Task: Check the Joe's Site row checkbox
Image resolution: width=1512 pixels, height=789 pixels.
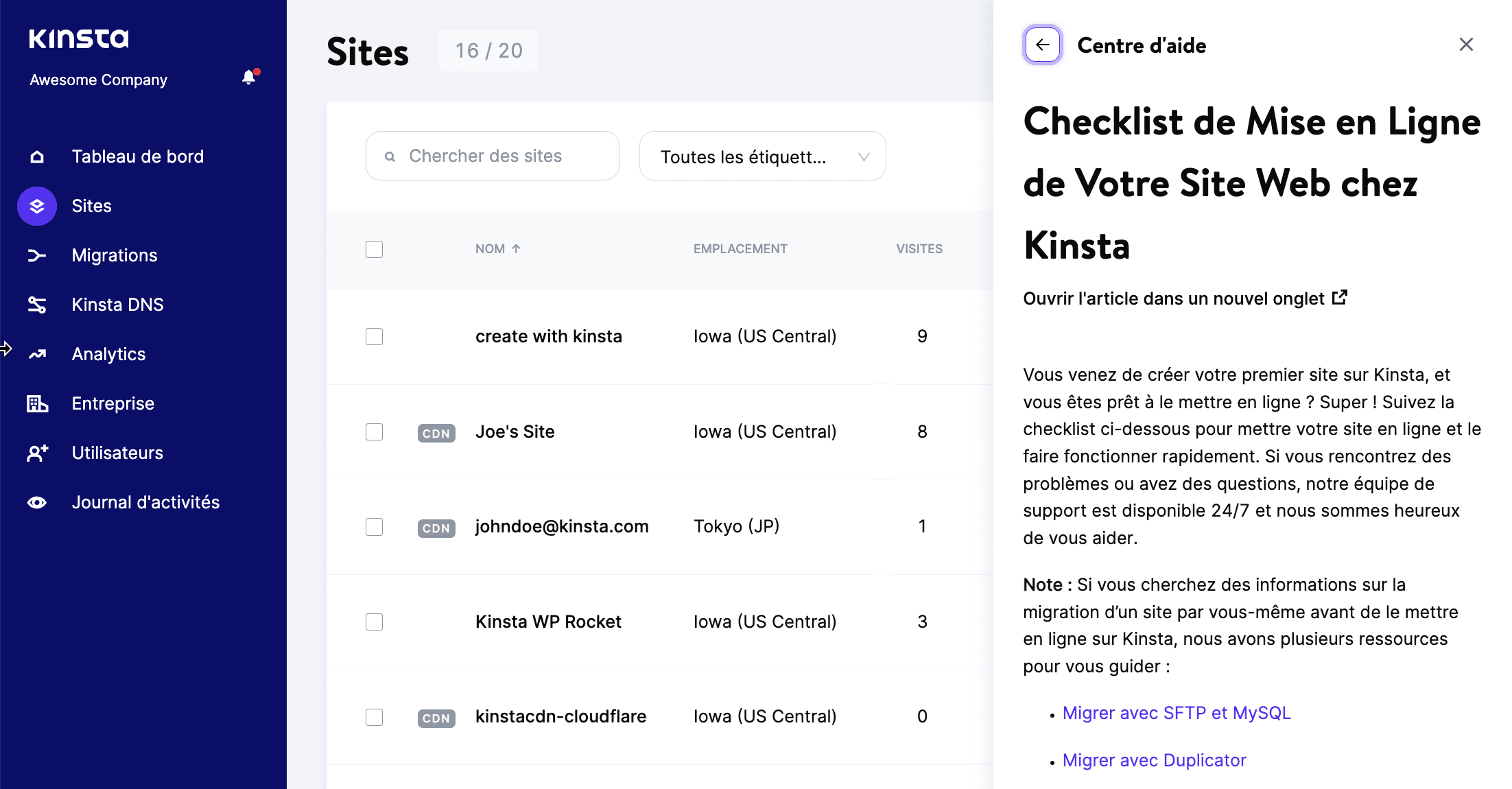Action: coord(374,432)
